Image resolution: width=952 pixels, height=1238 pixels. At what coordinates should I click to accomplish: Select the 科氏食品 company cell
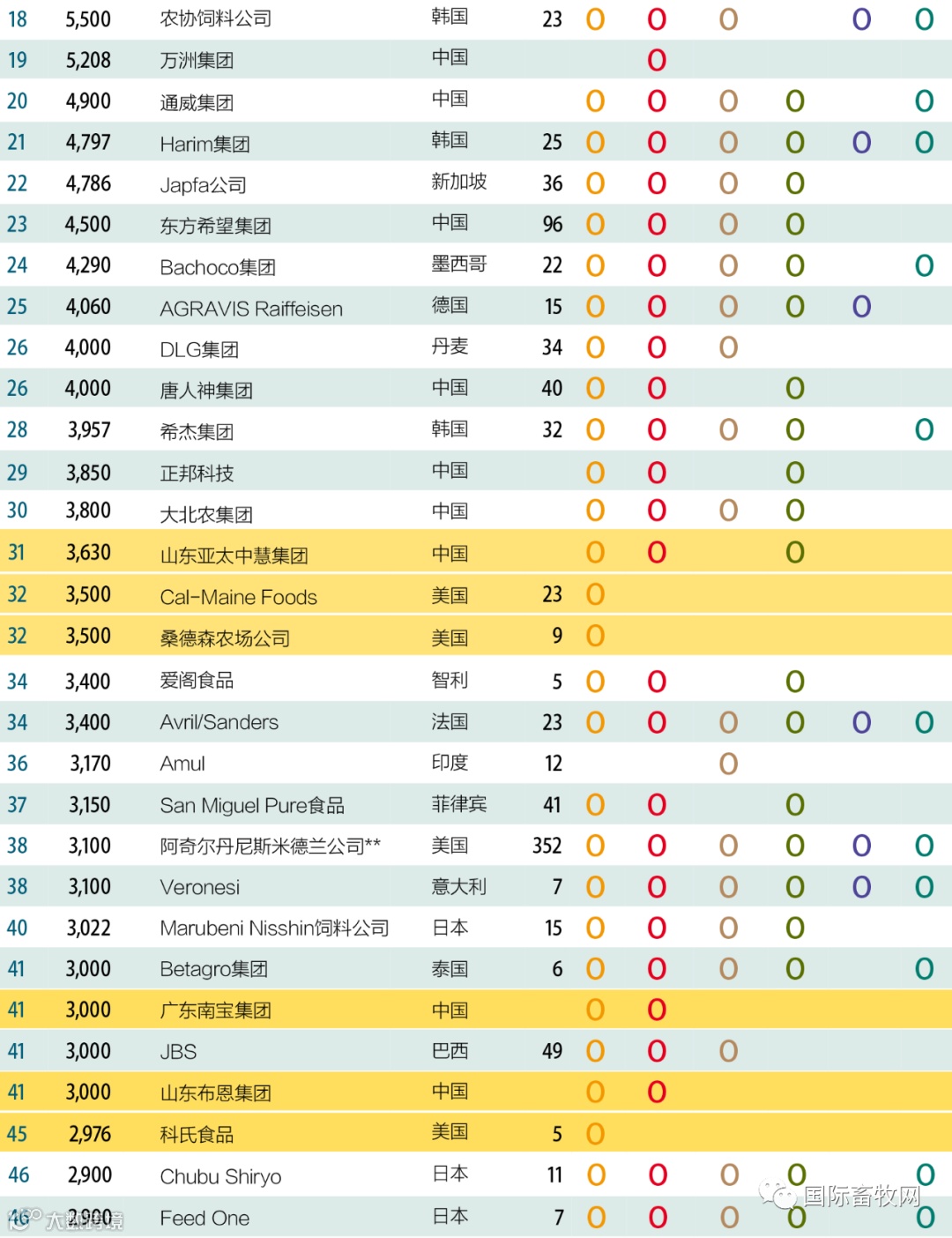(x=197, y=1134)
